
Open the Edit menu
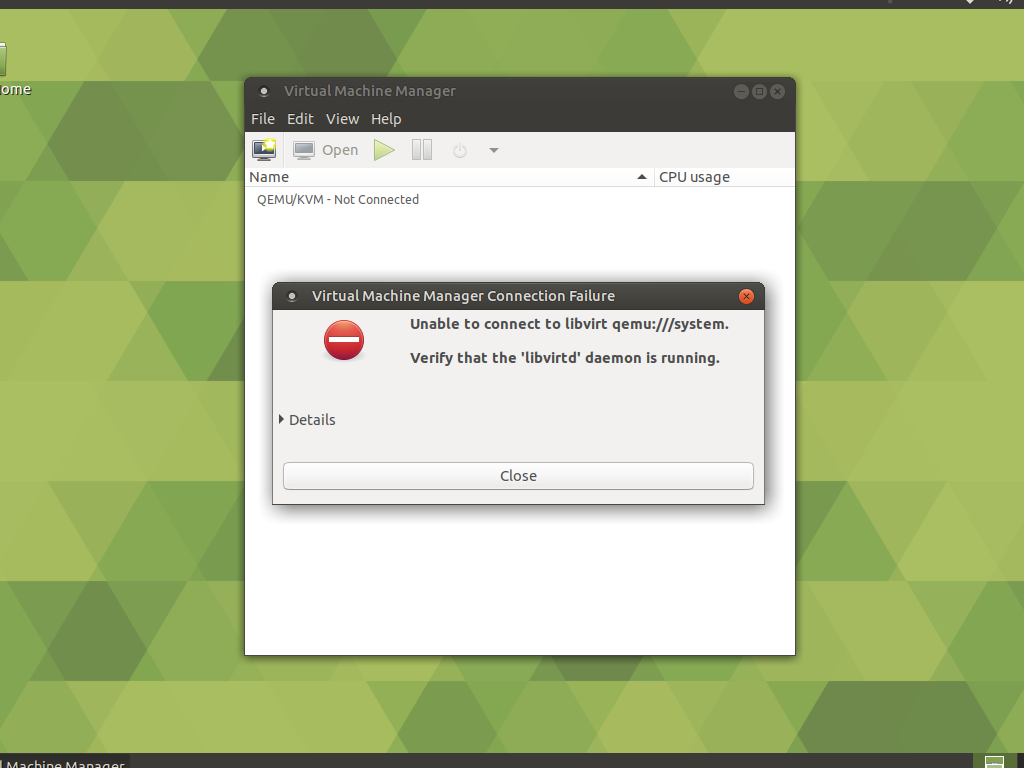point(300,118)
